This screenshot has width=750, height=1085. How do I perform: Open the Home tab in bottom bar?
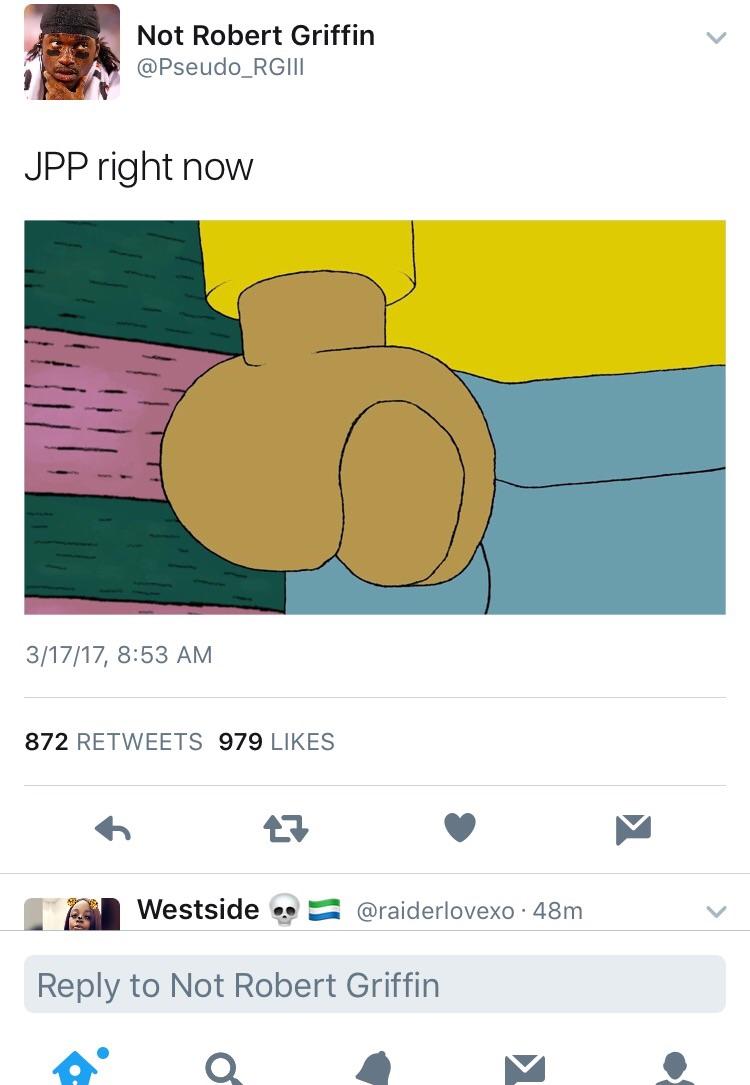tap(79, 1066)
